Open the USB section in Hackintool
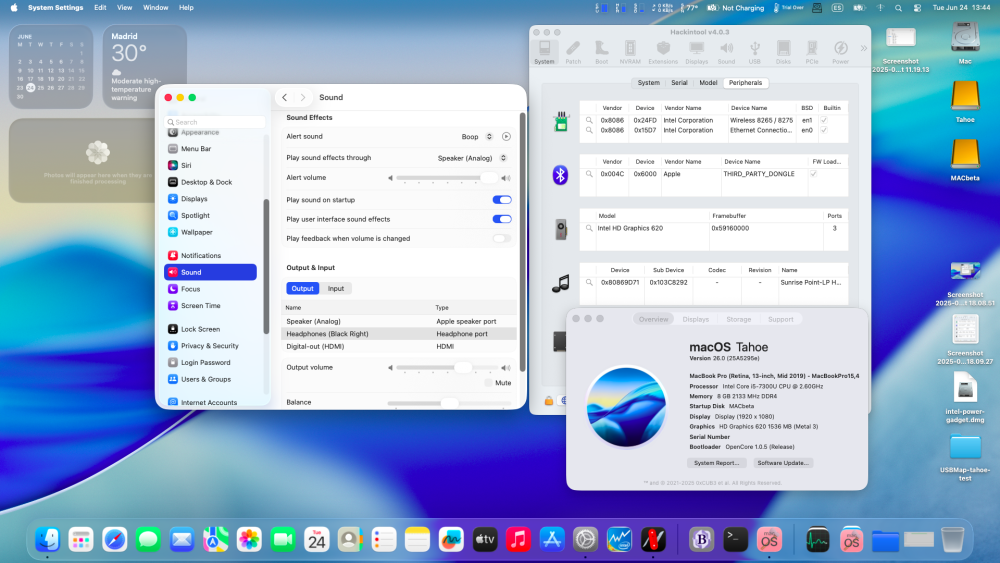1000x563 pixels. [754, 52]
